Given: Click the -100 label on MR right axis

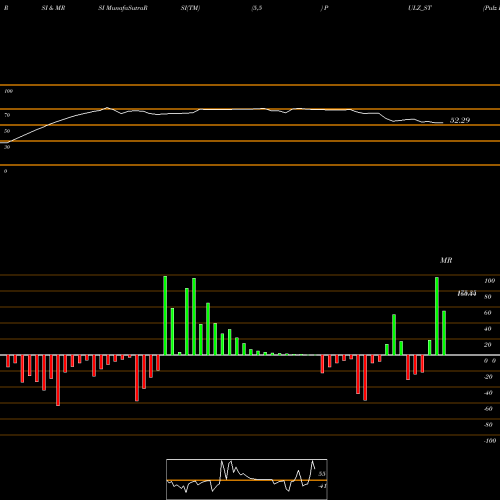Looking at the screenshot, I should (490, 441).
